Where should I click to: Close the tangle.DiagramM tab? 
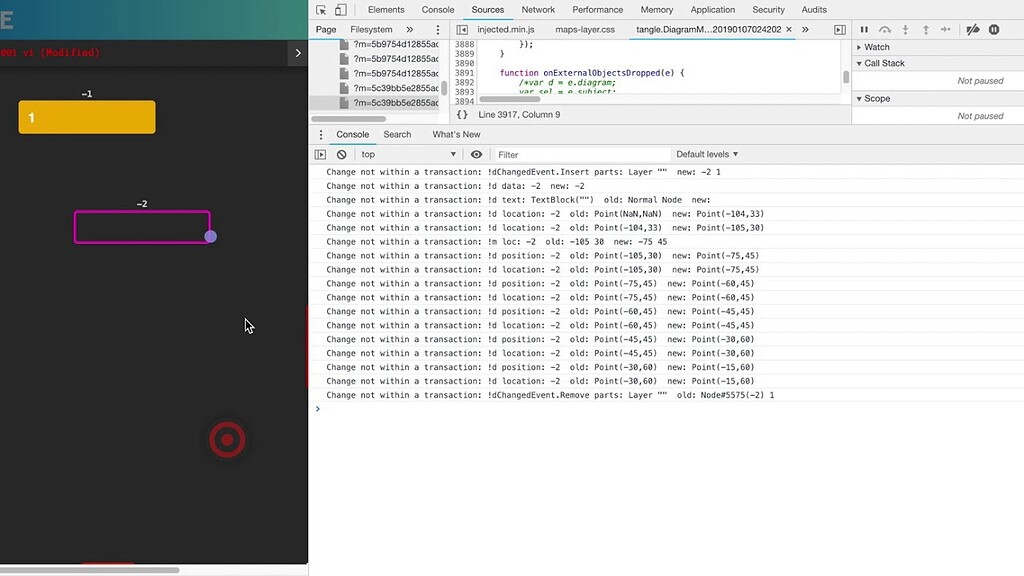(x=790, y=29)
